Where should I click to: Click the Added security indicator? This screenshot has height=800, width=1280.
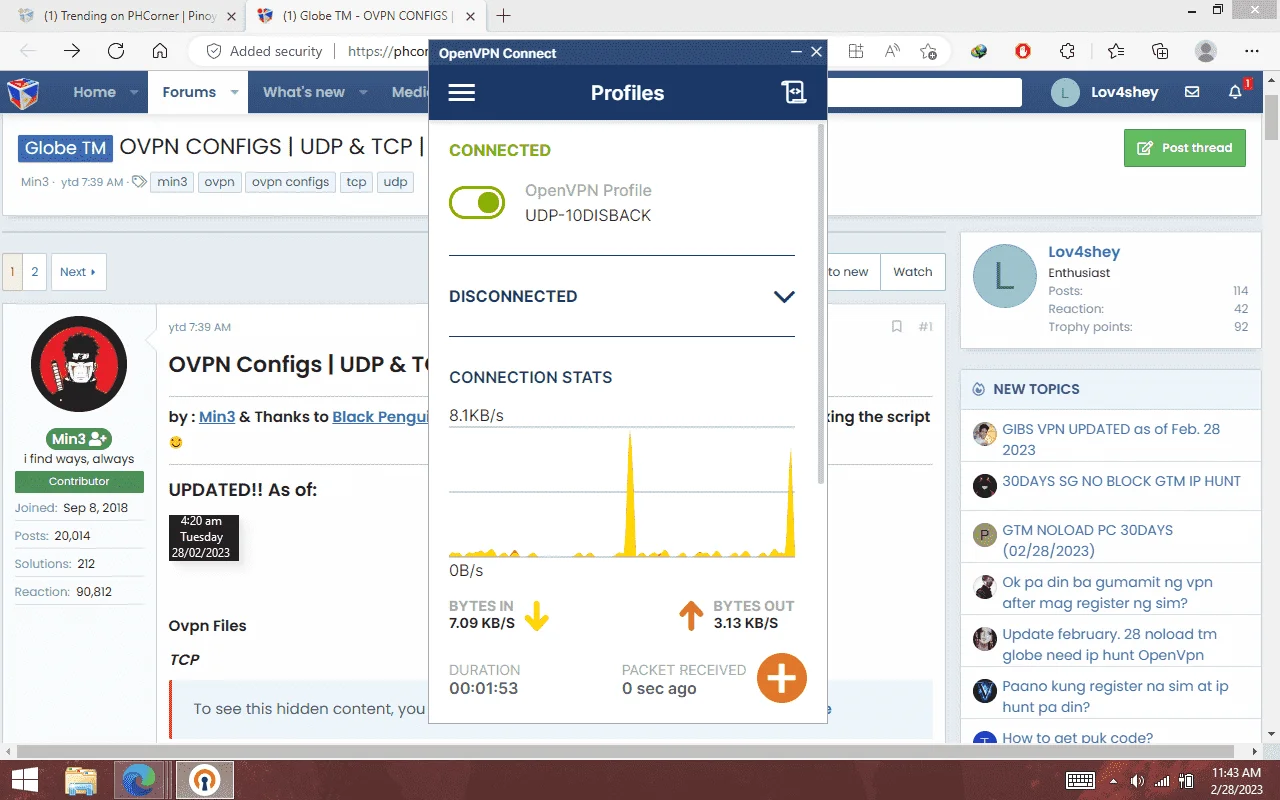(x=265, y=51)
